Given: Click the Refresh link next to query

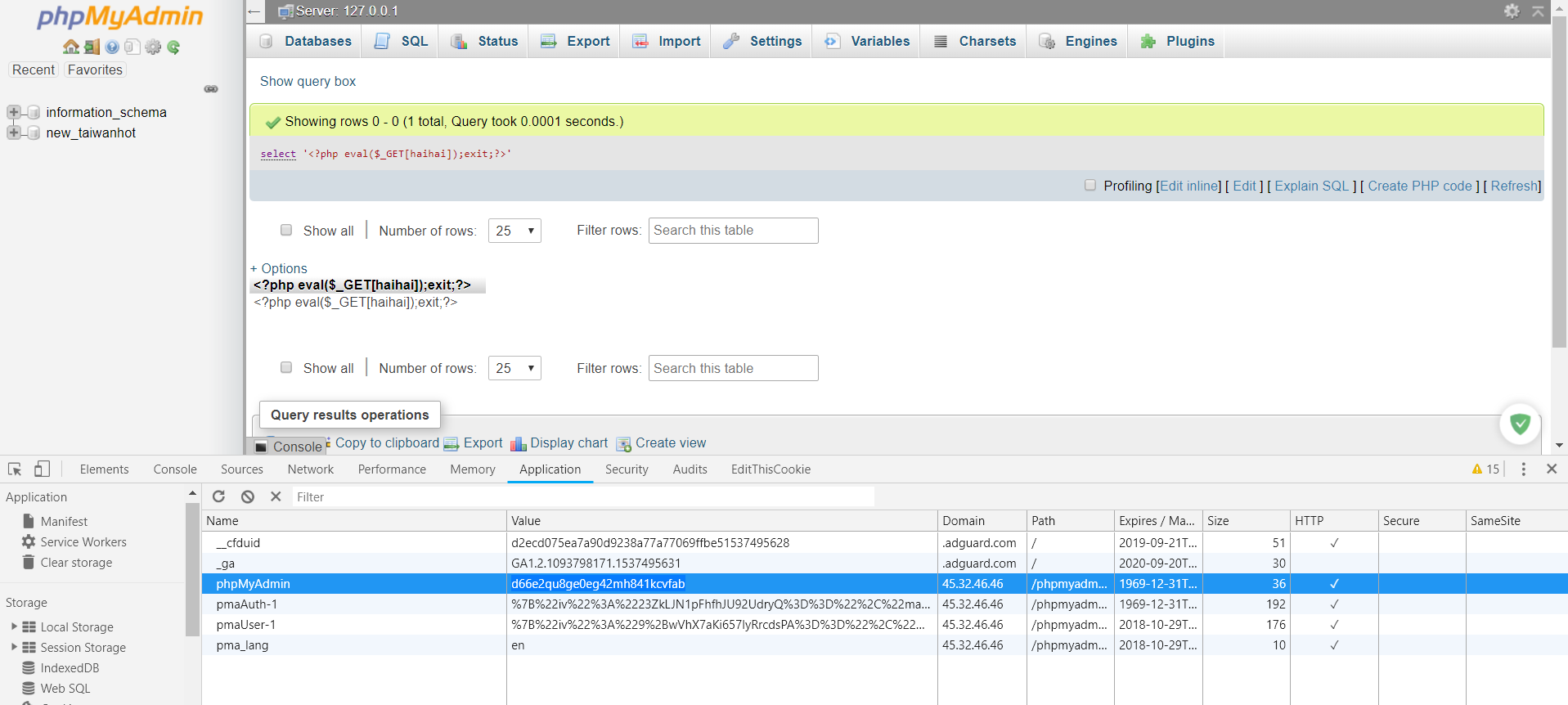Looking at the screenshot, I should [x=1514, y=186].
